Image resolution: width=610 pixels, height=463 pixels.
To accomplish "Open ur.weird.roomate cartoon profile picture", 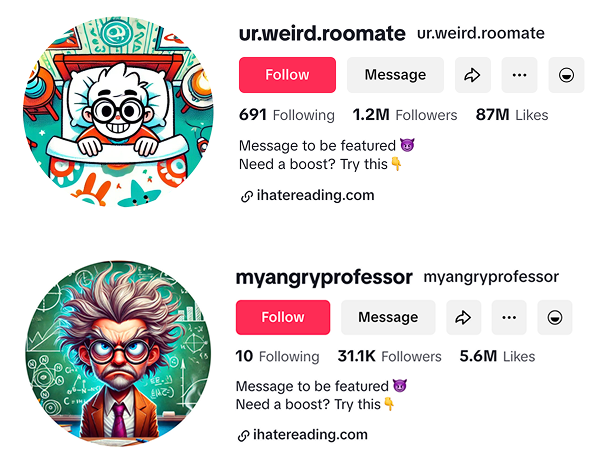I will click(x=118, y=112).
